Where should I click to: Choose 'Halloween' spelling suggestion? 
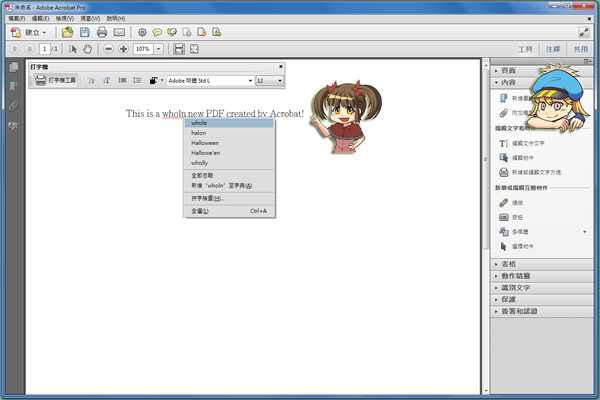click(229, 143)
